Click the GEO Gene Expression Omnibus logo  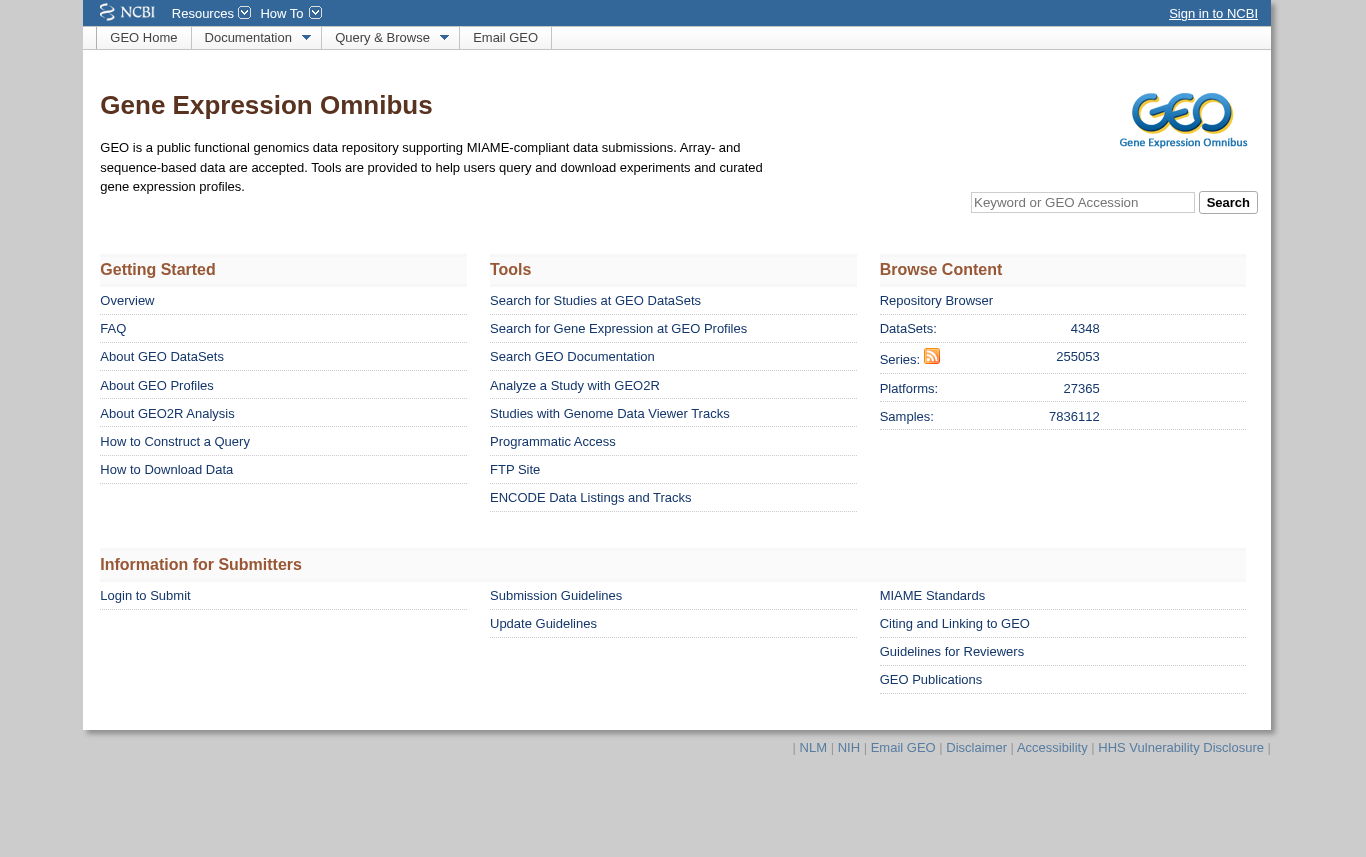[1183, 120]
